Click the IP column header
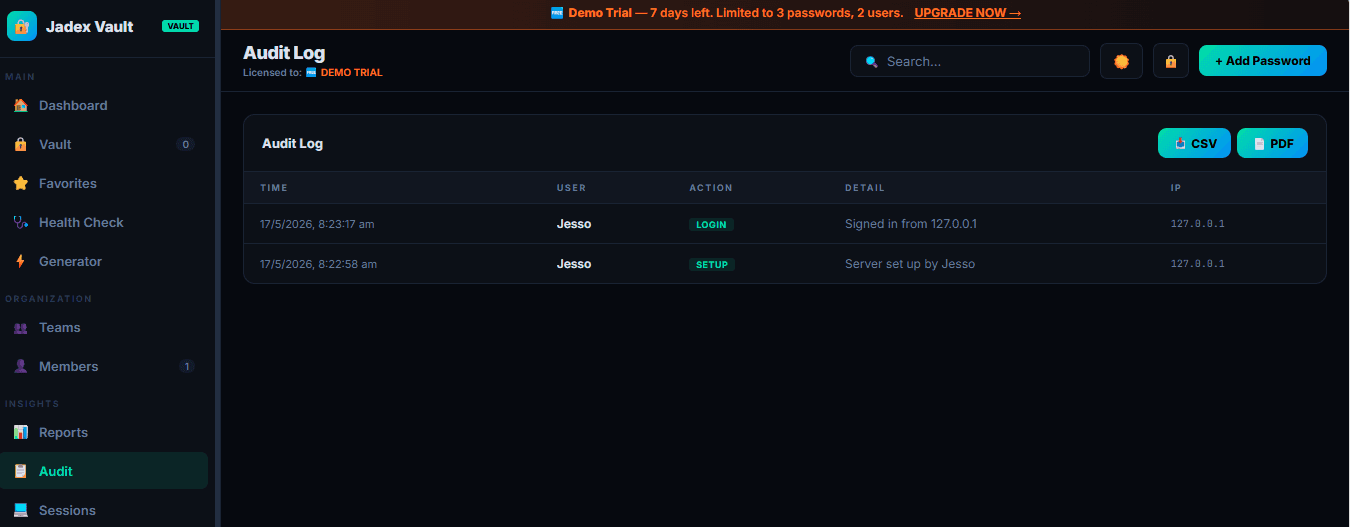The height and width of the screenshot is (527, 1351). tap(1176, 188)
